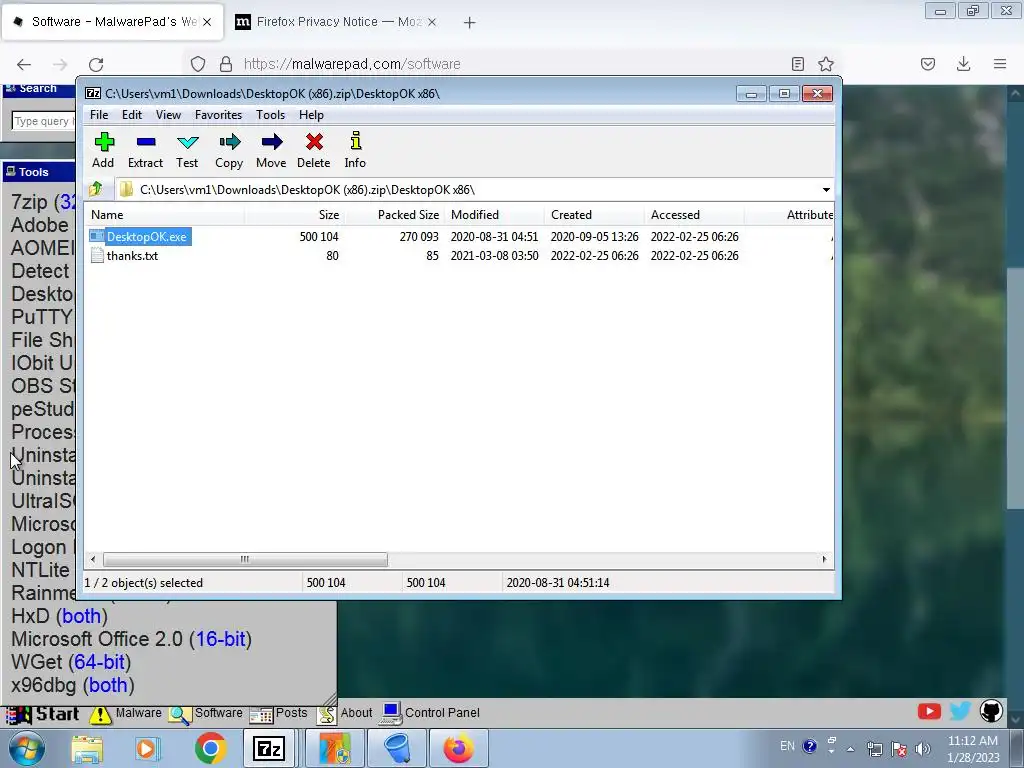Open the Tools menu
This screenshot has height=768, width=1024.
[x=270, y=115]
